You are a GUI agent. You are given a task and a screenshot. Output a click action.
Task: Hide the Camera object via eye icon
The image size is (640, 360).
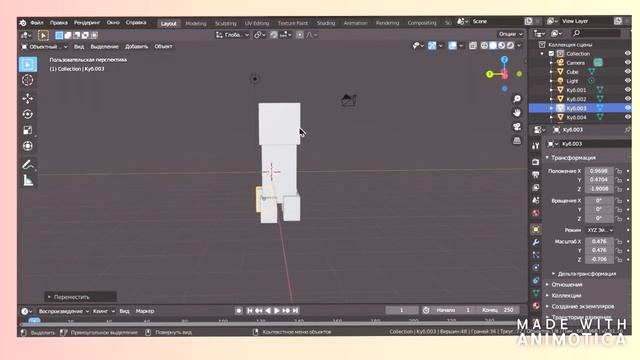point(627,62)
